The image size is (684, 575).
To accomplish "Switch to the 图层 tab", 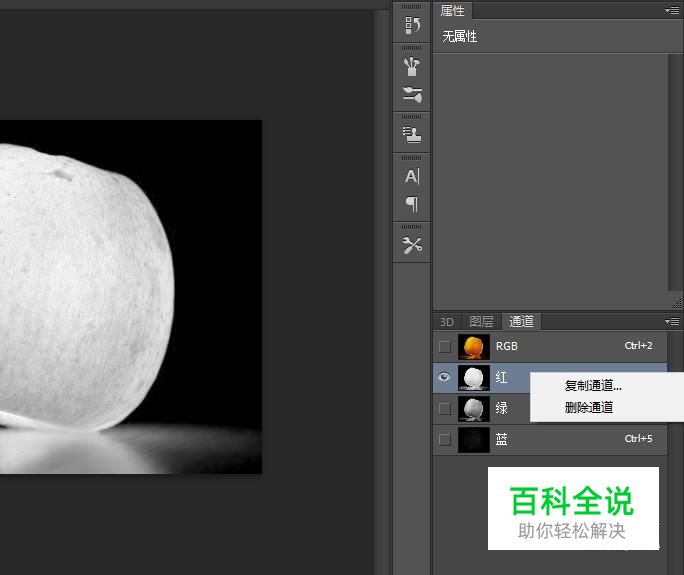I will pos(481,322).
